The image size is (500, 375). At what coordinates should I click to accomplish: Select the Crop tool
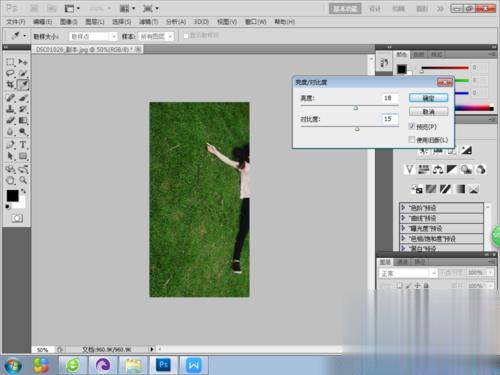[x=10, y=85]
